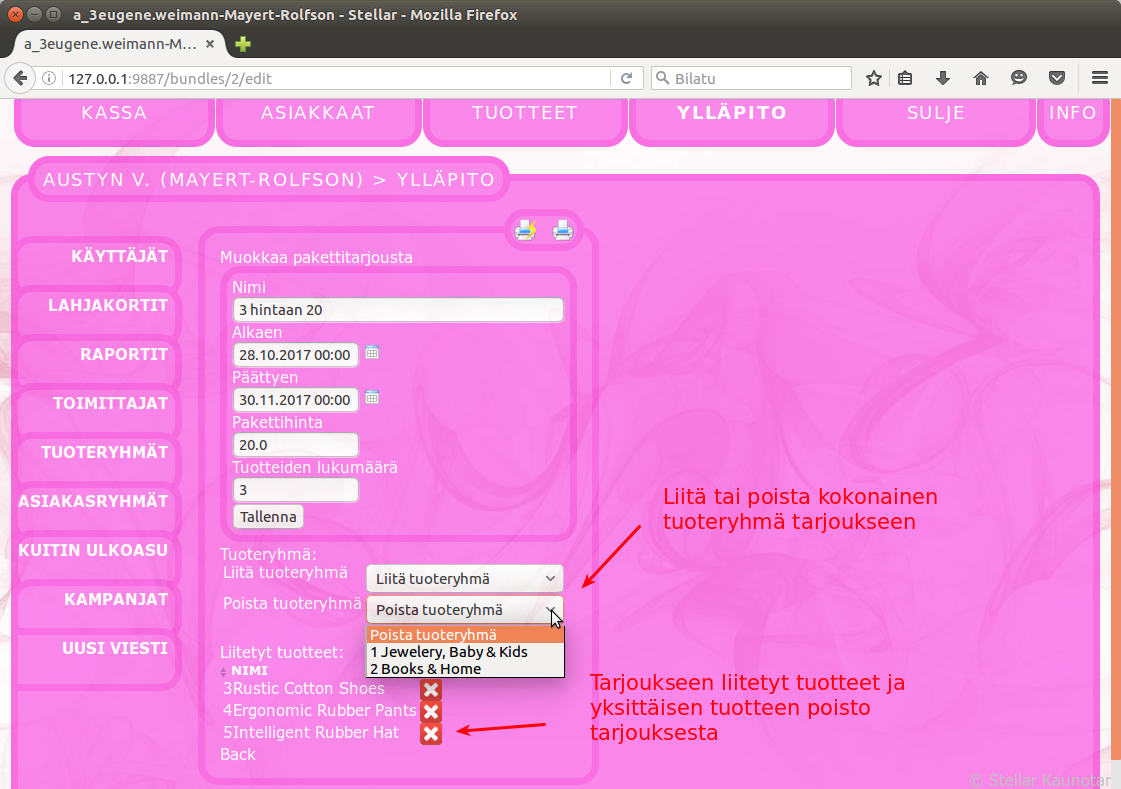Expand the Liitä tuoteryhmä dropdown
1121x789 pixels.
[x=465, y=578]
